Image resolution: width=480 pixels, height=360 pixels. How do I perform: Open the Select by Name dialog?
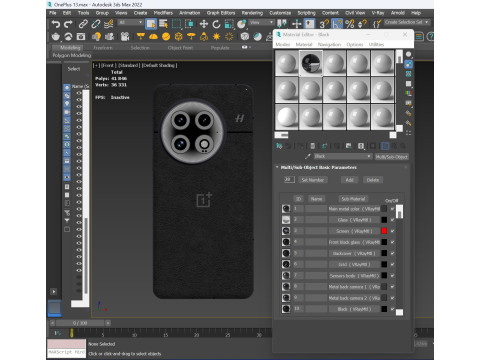[x=164, y=24]
